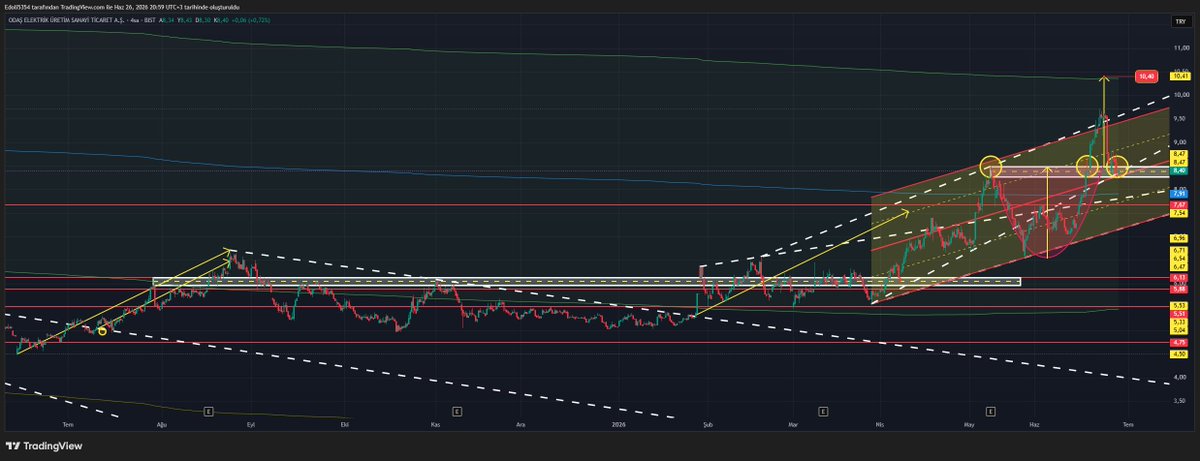Select the red 4,75 price label
This screenshot has height=461, width=1200.
tap(1180, 343)
